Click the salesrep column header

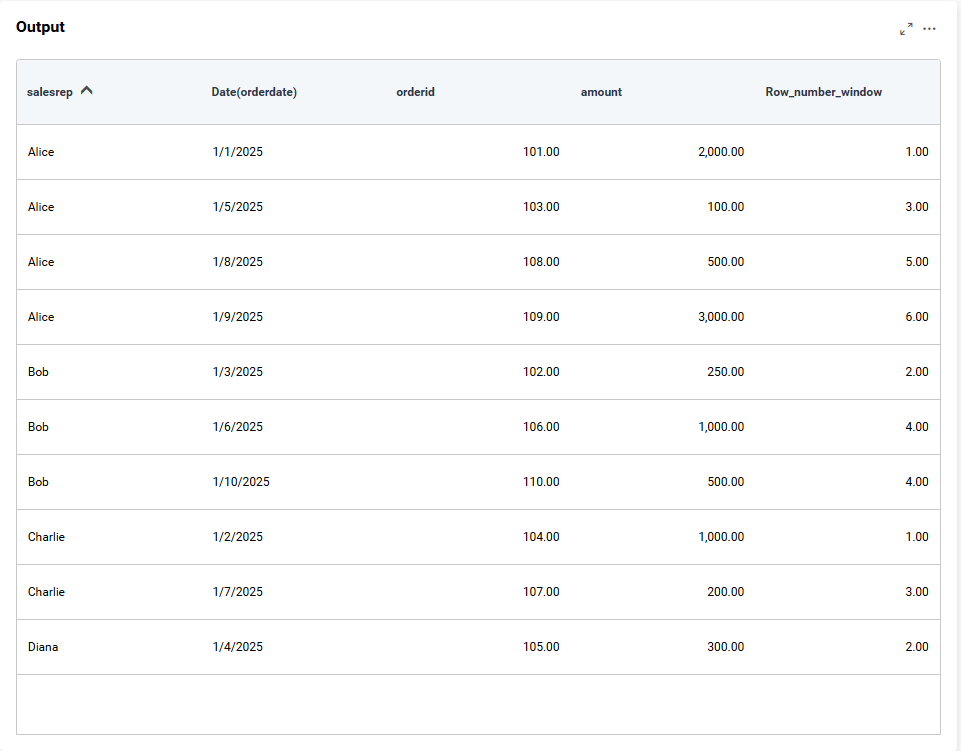click(x=50, y=92)
